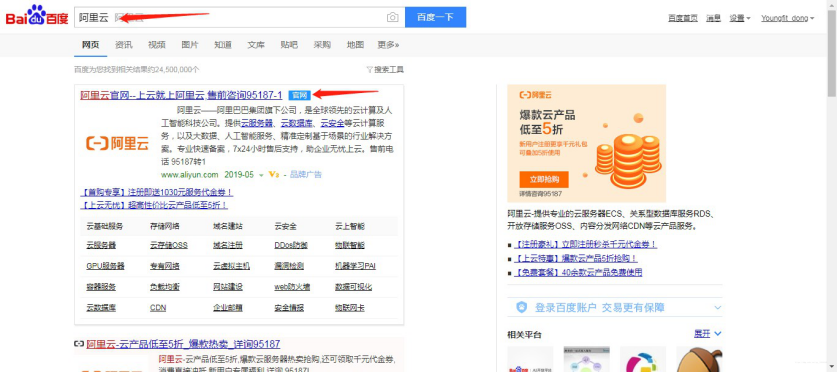Open 阿里云-云产品低至5折 second result
This screenshot has height=373, width=837.
tap(183, 344)
